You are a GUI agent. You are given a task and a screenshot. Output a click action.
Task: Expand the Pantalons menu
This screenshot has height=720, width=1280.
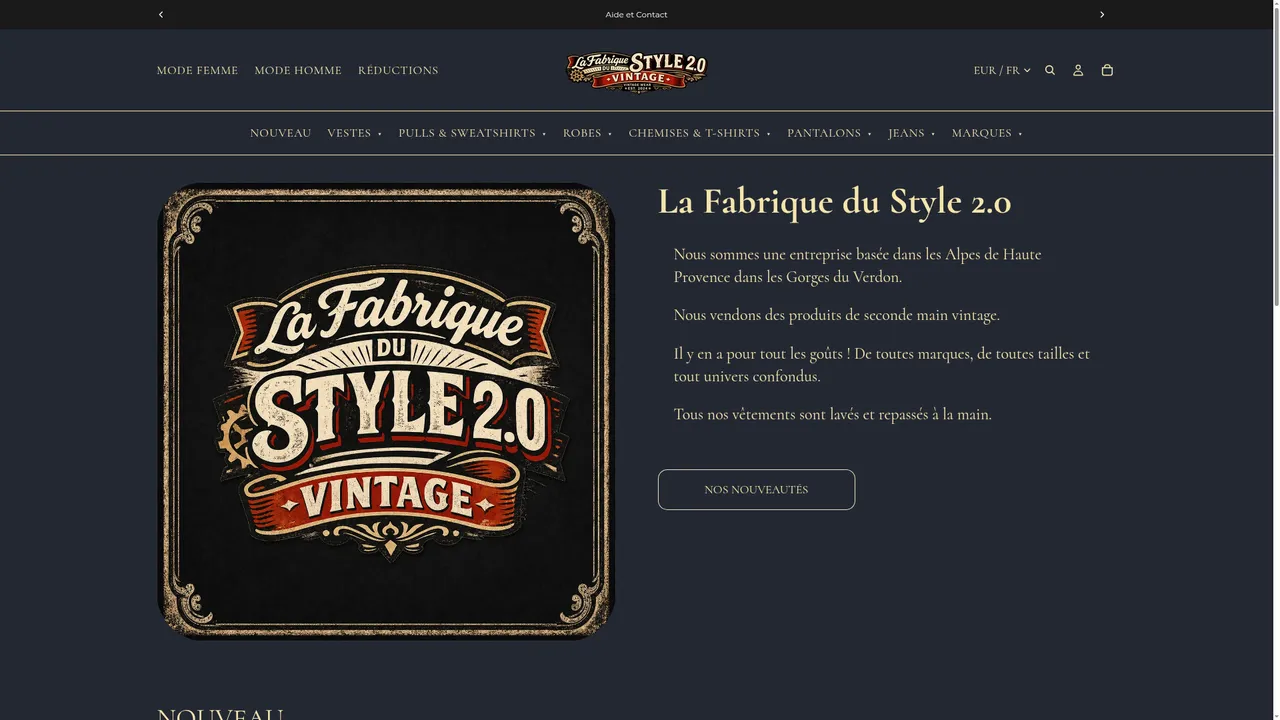pos(830,133)
